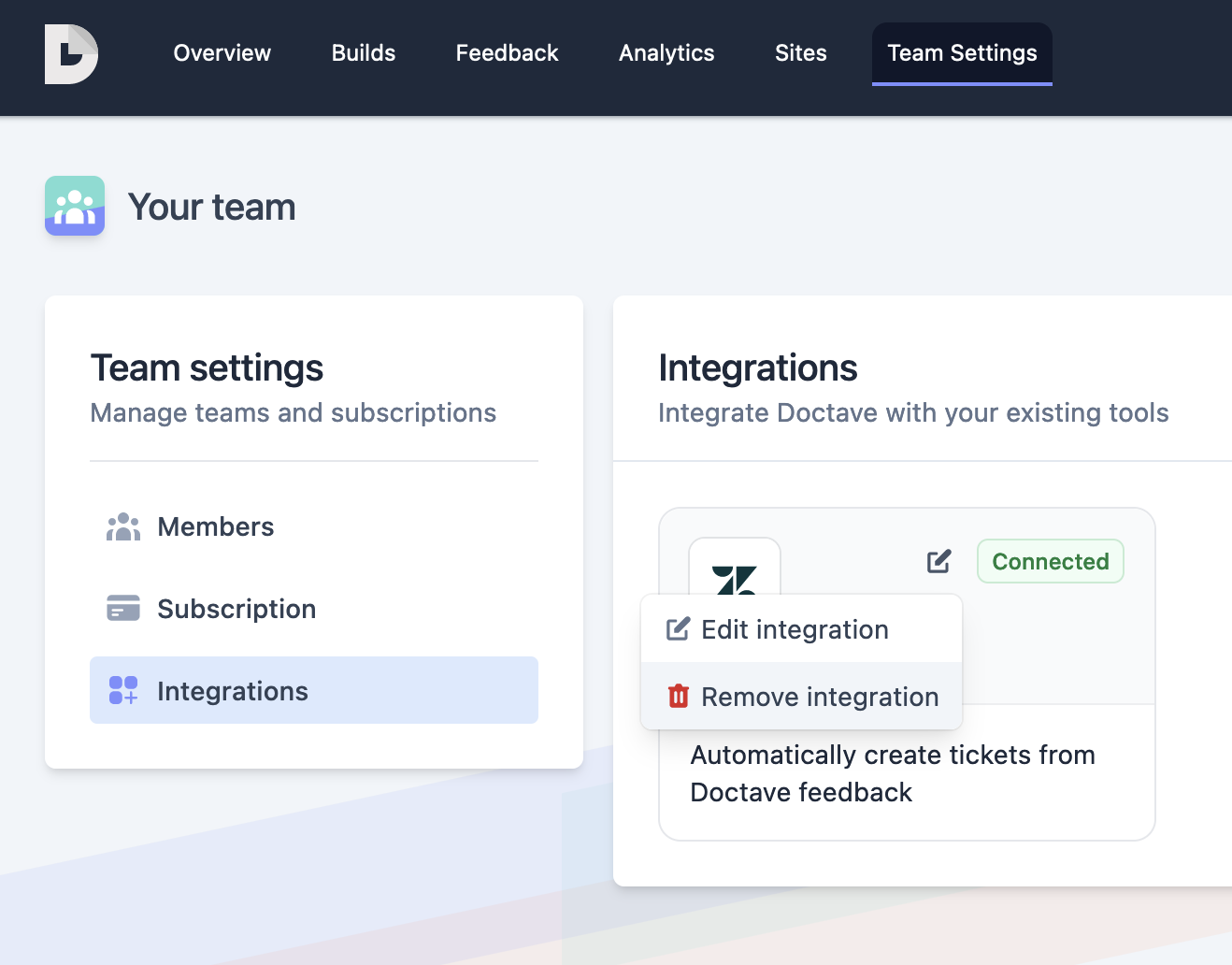1232x965 pixels.
Task: Click the pencil icon next to Edit integration
Action: (x=677, y=628)
